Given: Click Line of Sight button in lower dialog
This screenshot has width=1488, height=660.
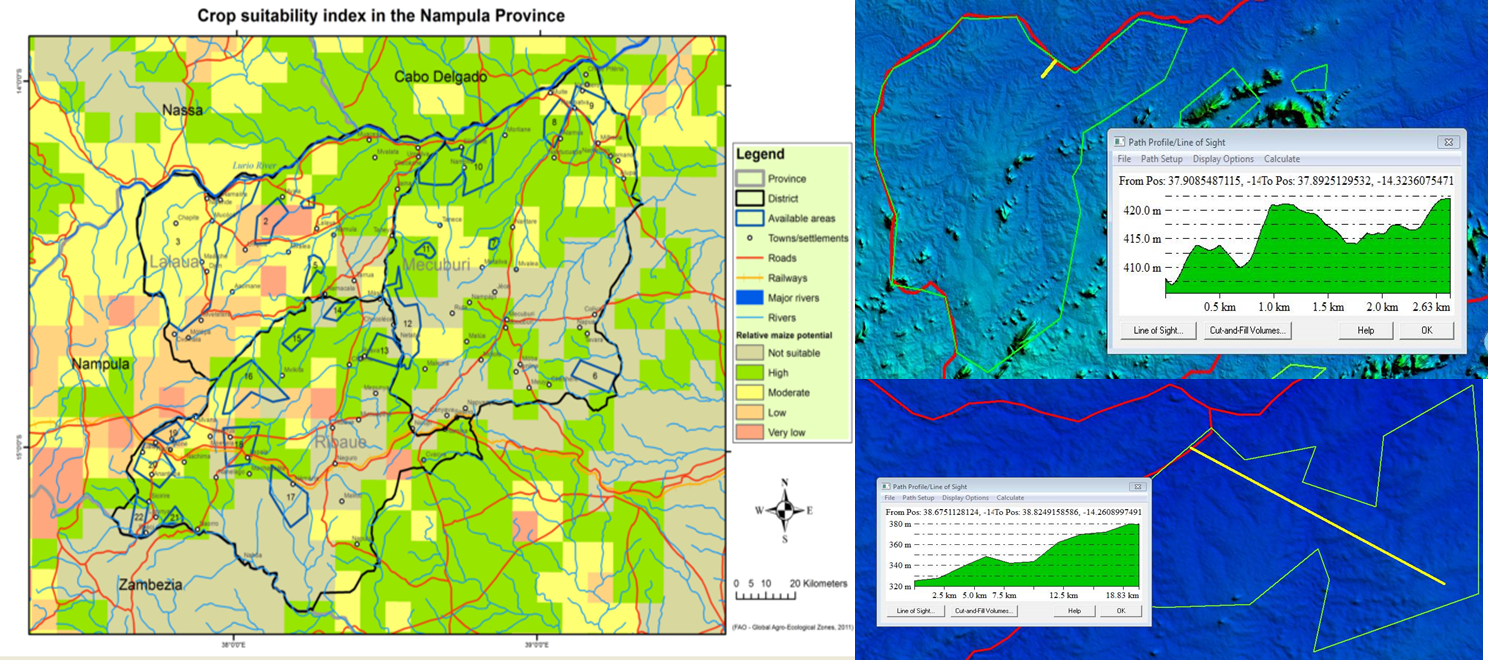Looking at the screenshot, I should pos(915,610).
